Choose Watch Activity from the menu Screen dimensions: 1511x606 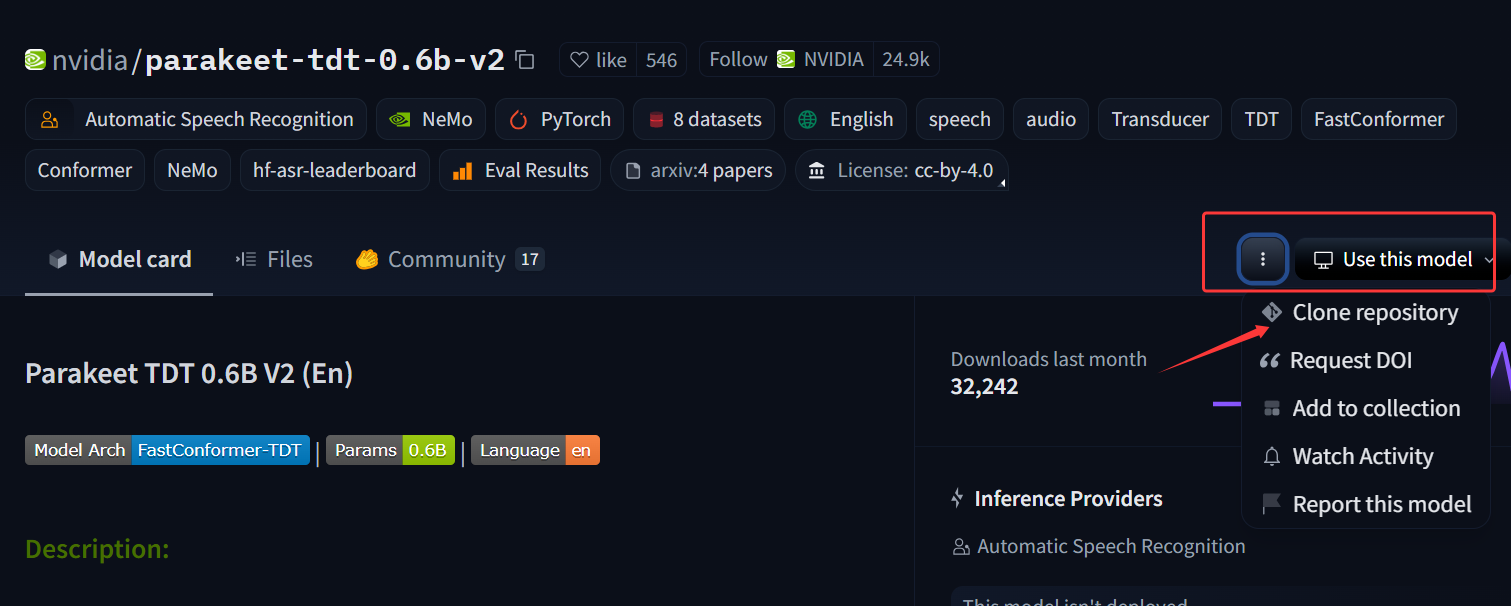tap(1366, 456)
